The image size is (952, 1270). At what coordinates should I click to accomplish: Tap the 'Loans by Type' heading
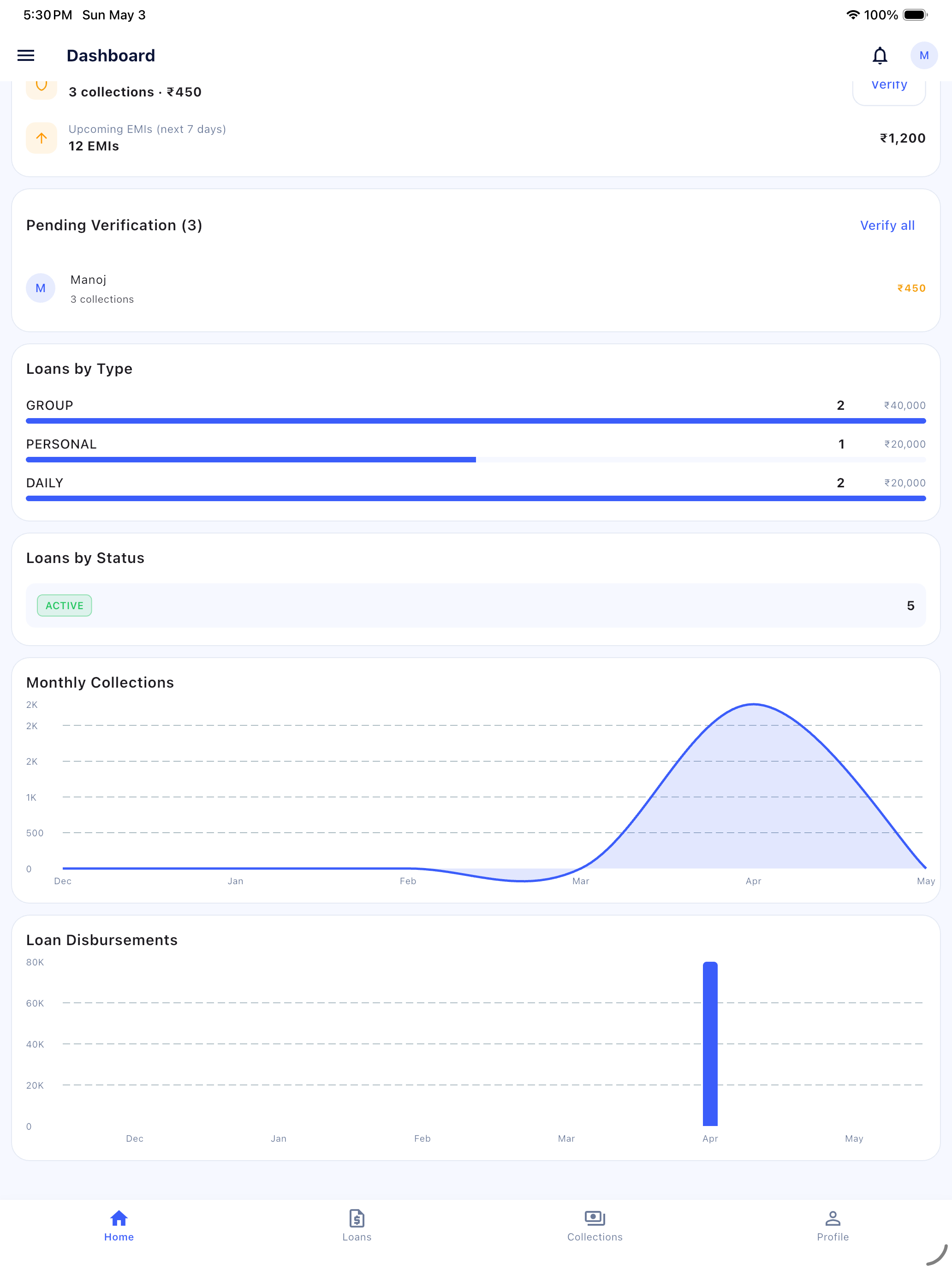(79, 369)
